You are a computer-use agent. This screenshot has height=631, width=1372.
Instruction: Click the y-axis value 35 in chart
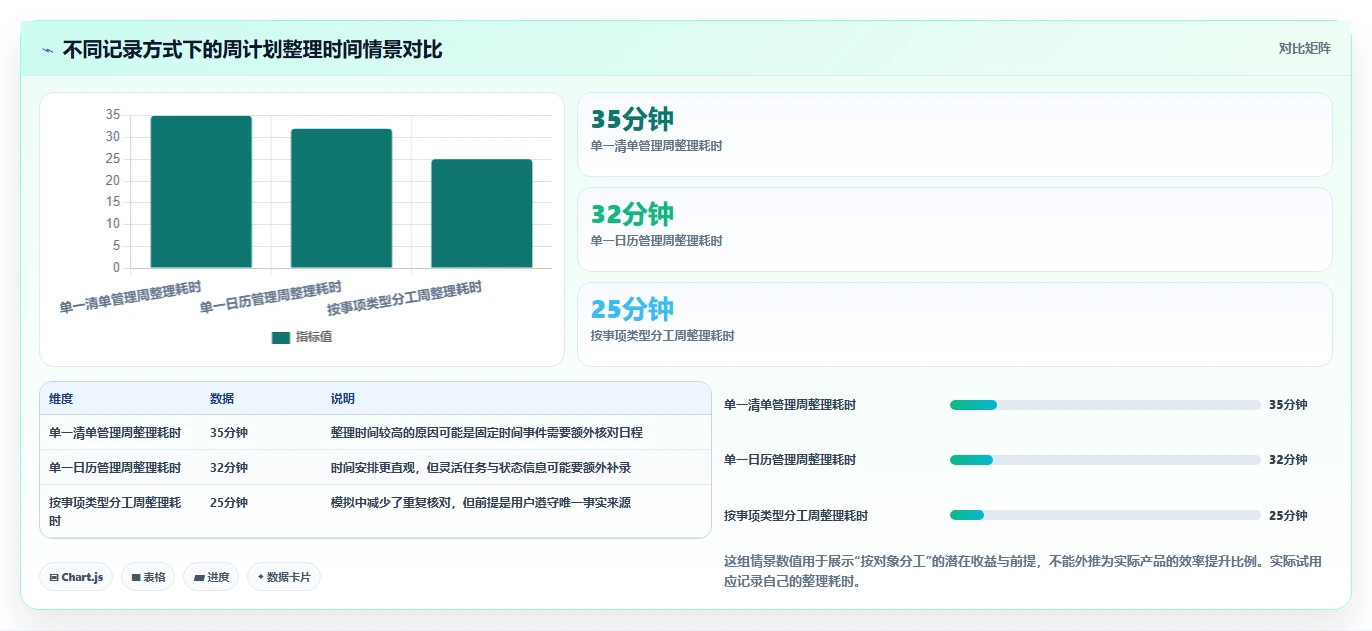[112, 115]
